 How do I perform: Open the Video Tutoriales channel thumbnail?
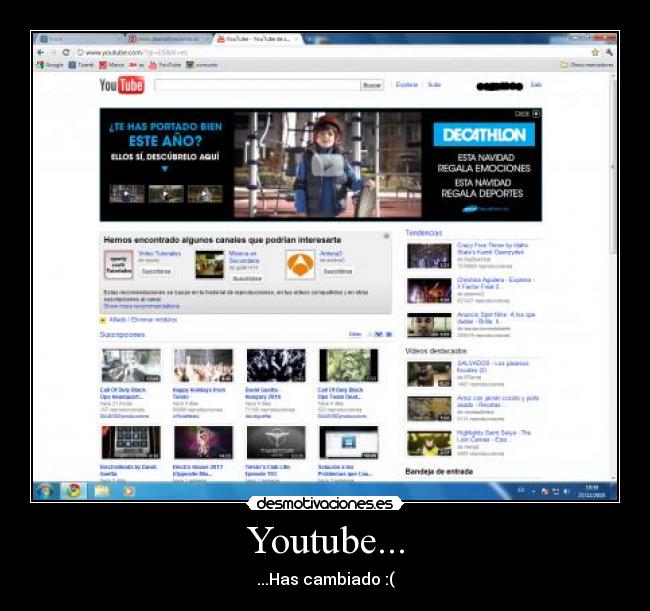click(x=119, y=265)
